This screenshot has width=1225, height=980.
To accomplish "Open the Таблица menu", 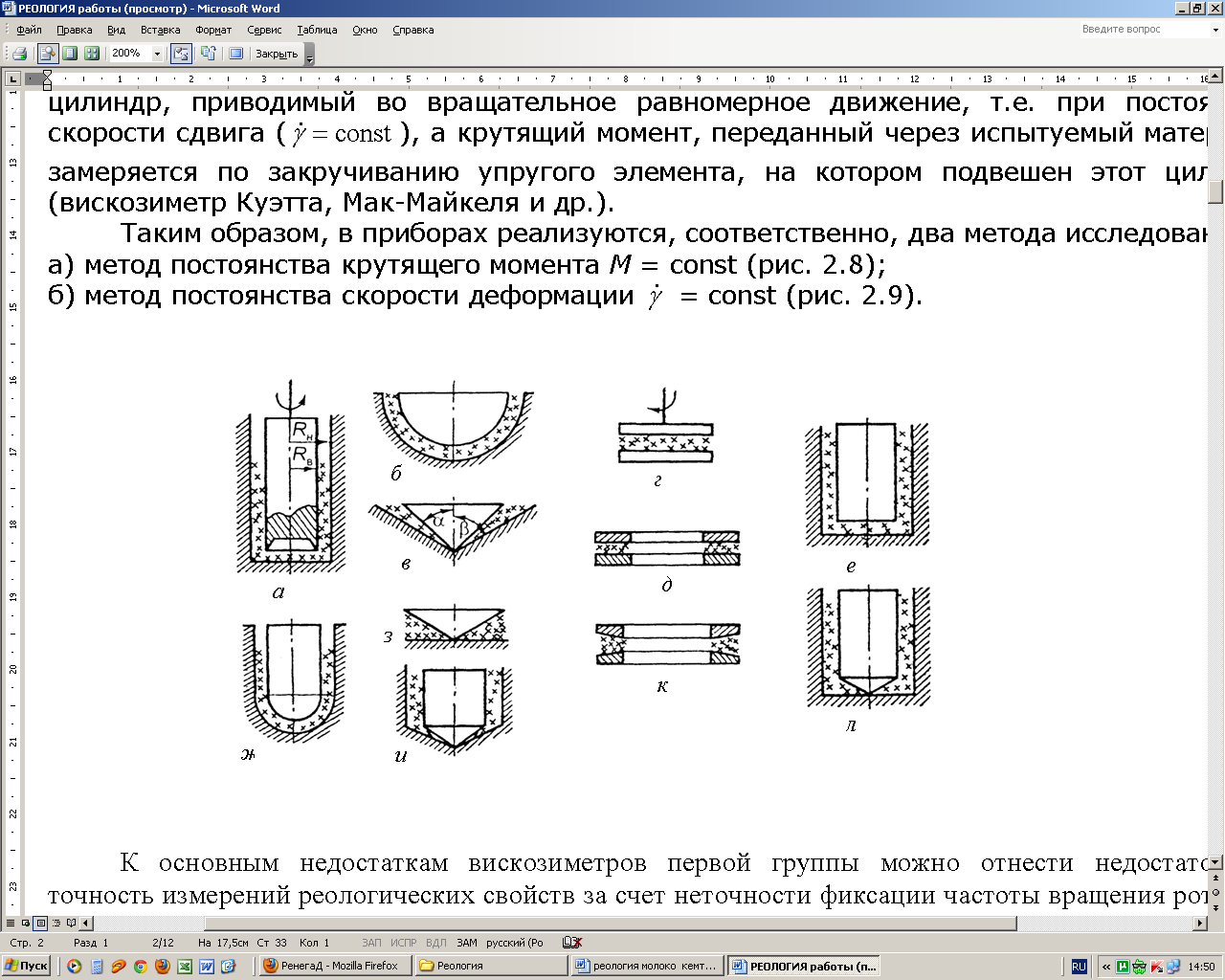I will [317, 30].
